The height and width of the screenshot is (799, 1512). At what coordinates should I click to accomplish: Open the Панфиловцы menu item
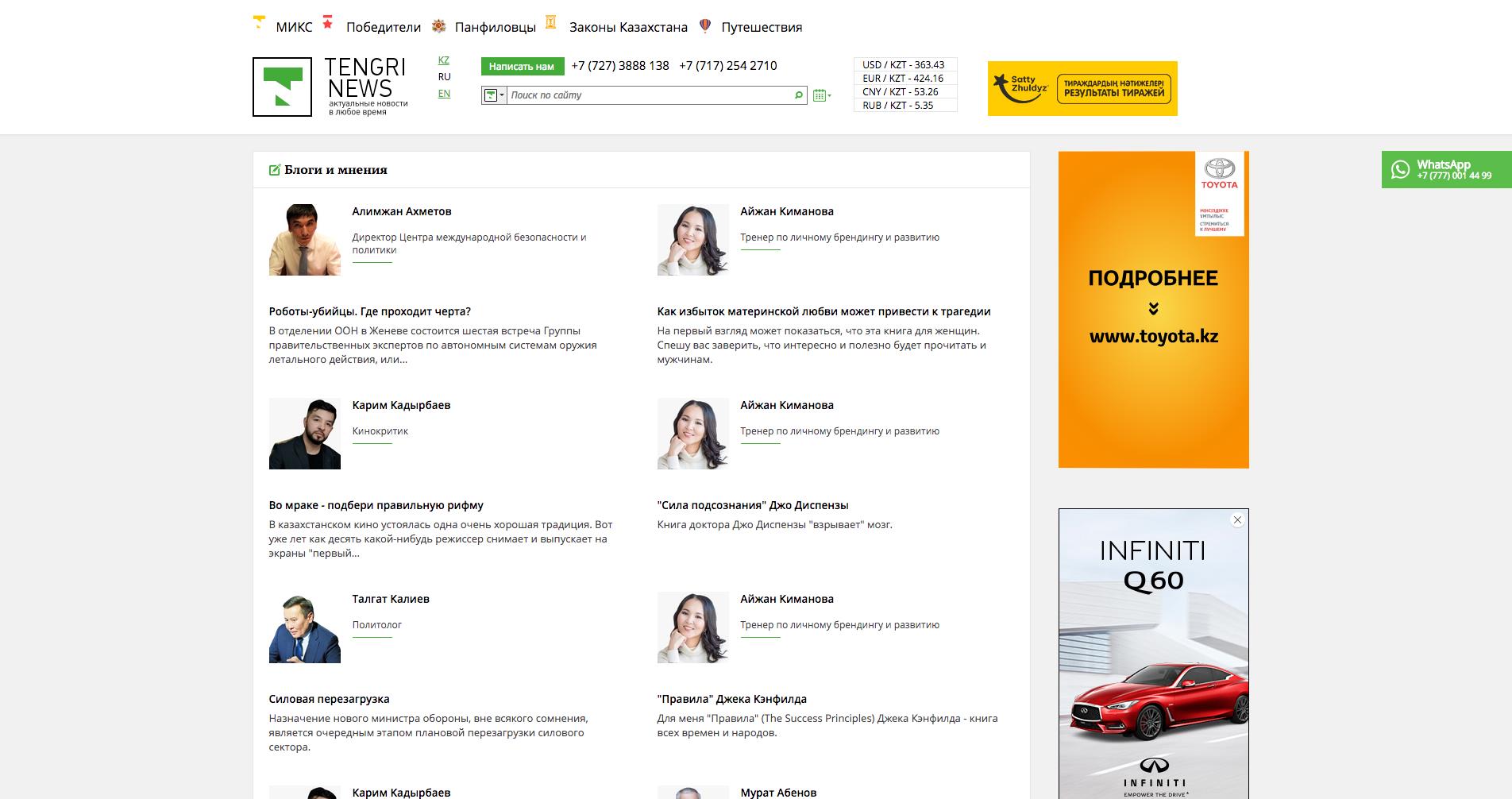(496, 27)
